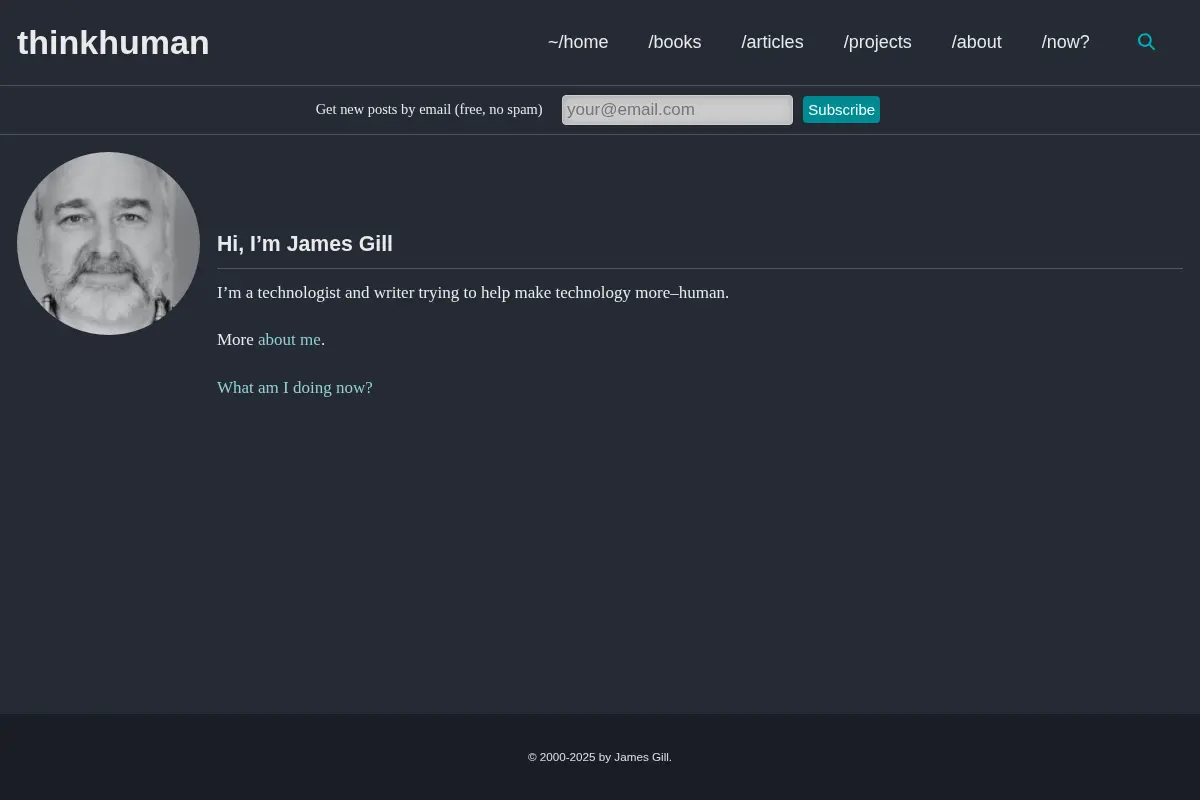Click the technologist and writer tagline paragraph
Image resolution: width=1200 pixels, height=800 pixels.
pos(473,293)
